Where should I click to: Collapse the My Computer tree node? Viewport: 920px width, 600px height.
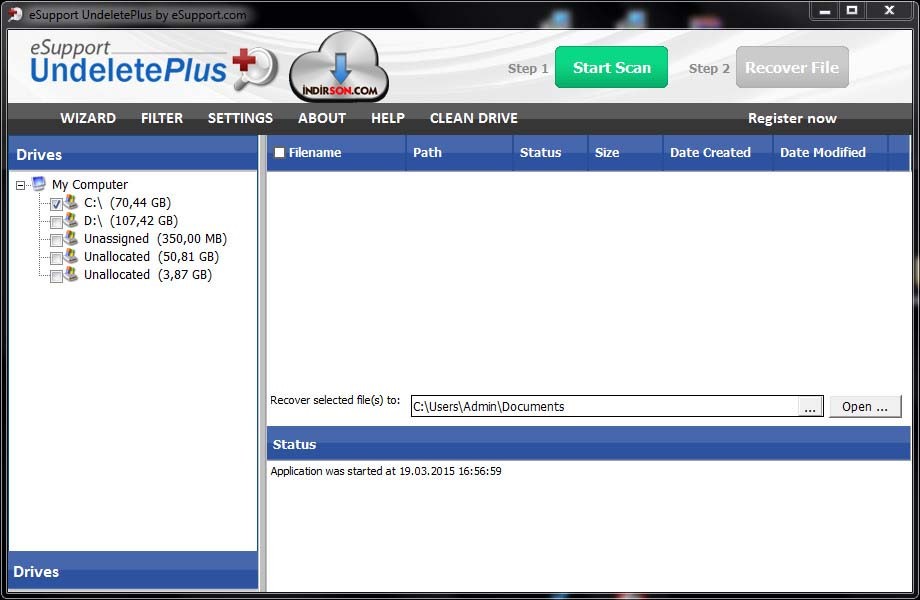point(21,185)
